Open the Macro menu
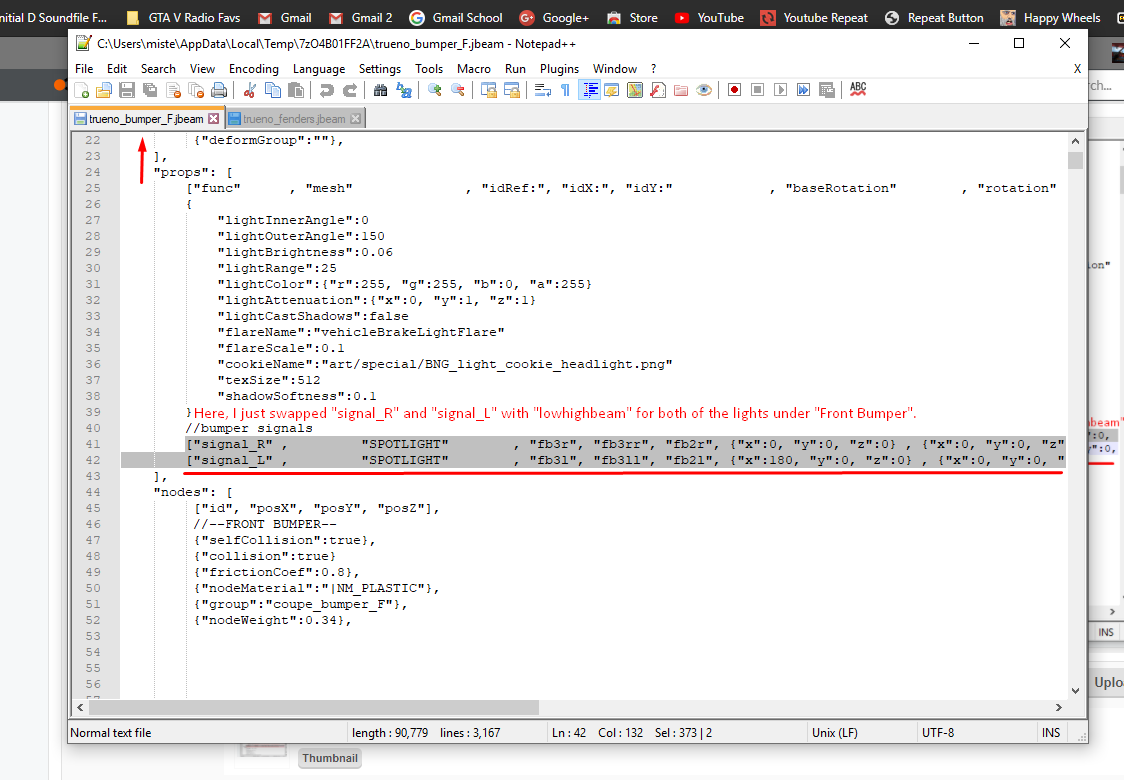This screenshot has height=780, width=1124. point(474,69)
